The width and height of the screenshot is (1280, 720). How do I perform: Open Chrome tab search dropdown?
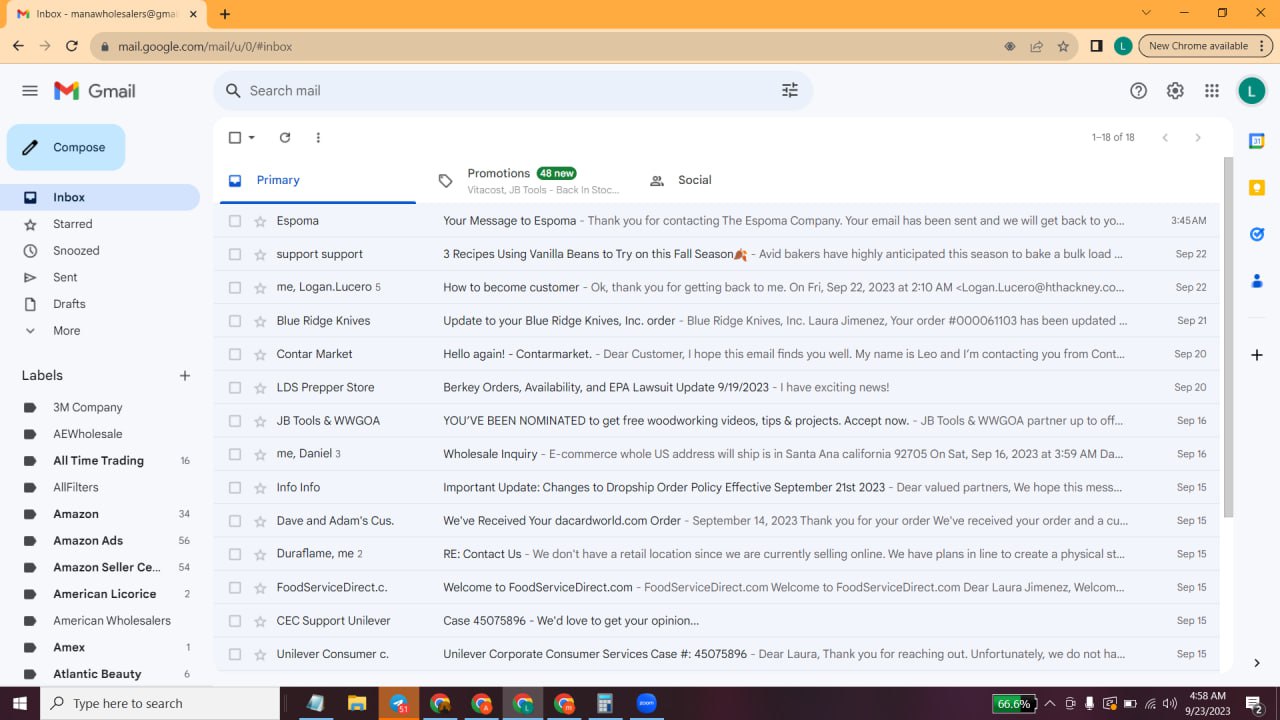pos(1146,13)
